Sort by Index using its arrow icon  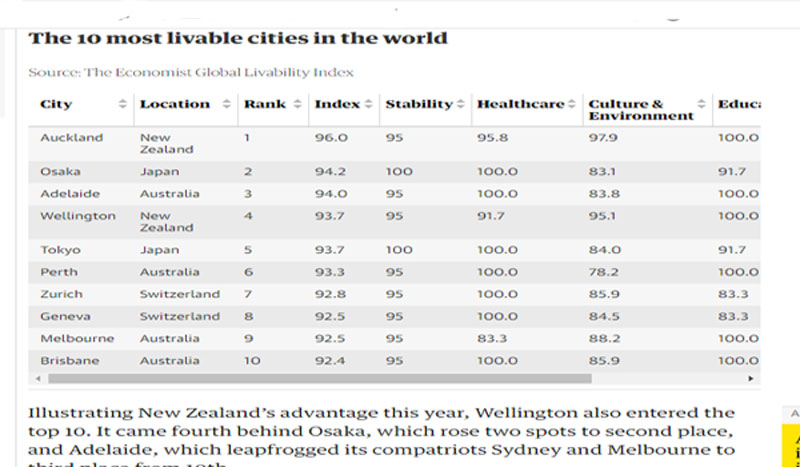coord(368,105)
